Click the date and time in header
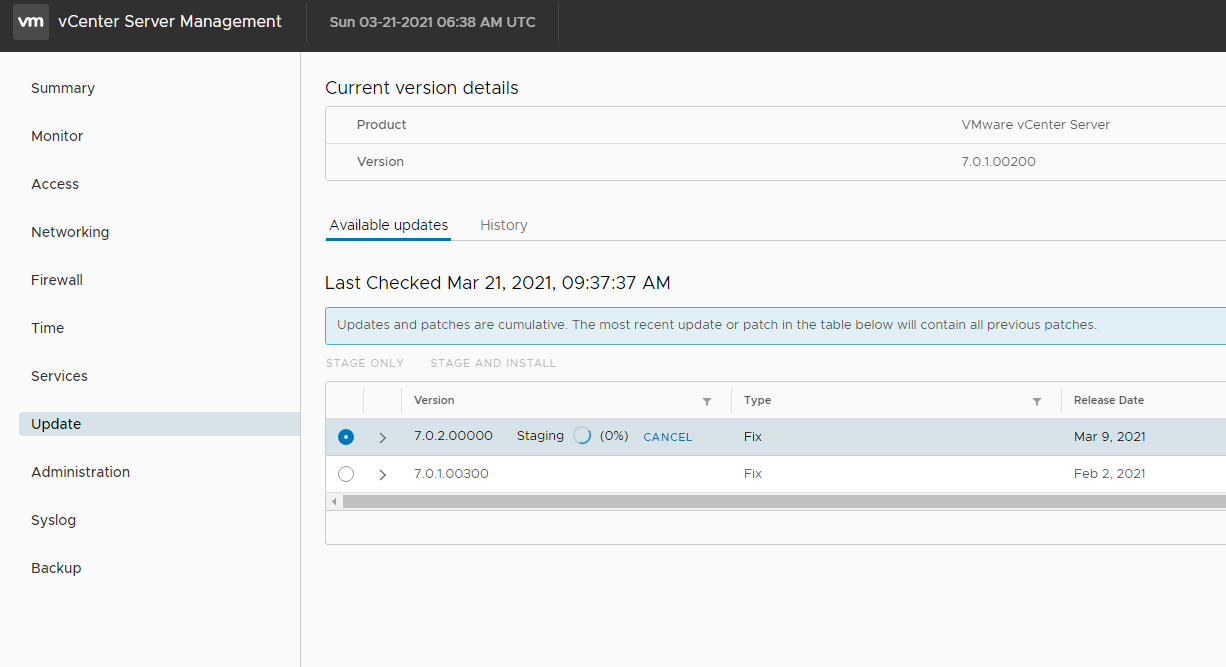Image resolution: width=1226 pixels, height=667 pixels. pos(432,22)
